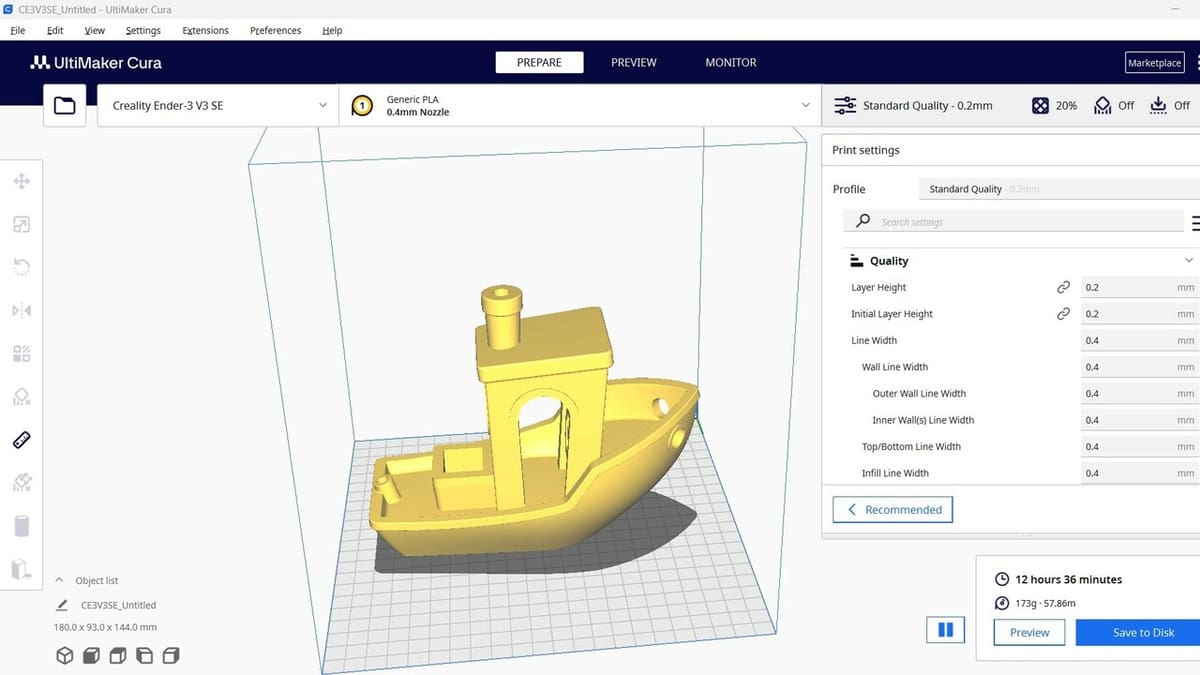Screen dimensions: 1200x675
Task: Switch to top view cube
Action: 117,656
